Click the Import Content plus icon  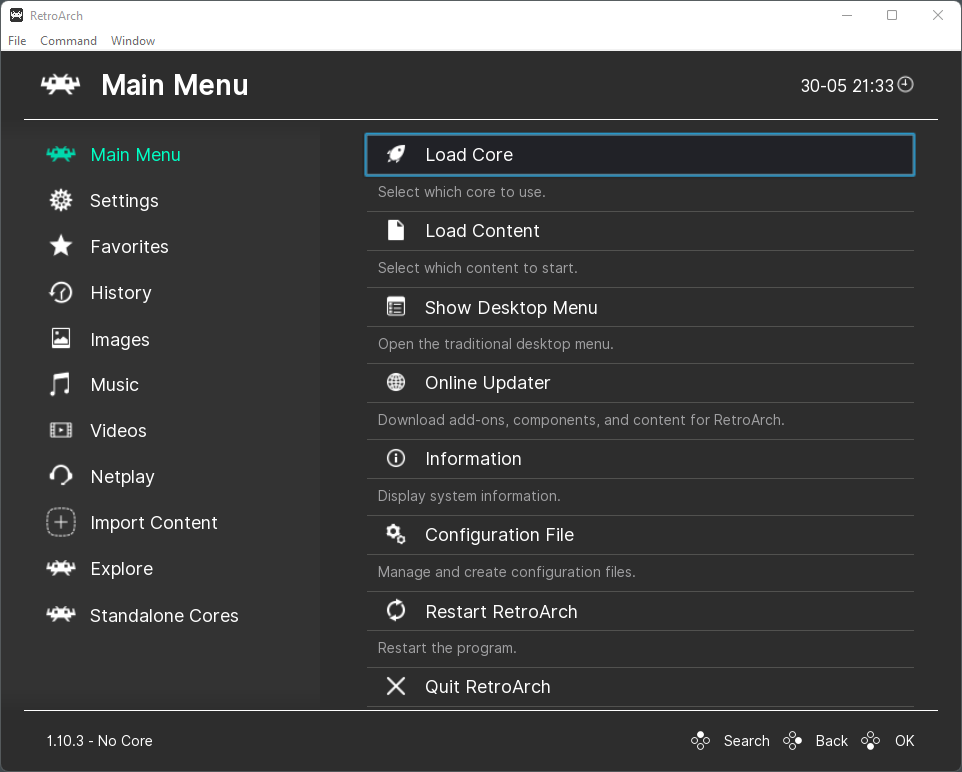pos(61,522)
